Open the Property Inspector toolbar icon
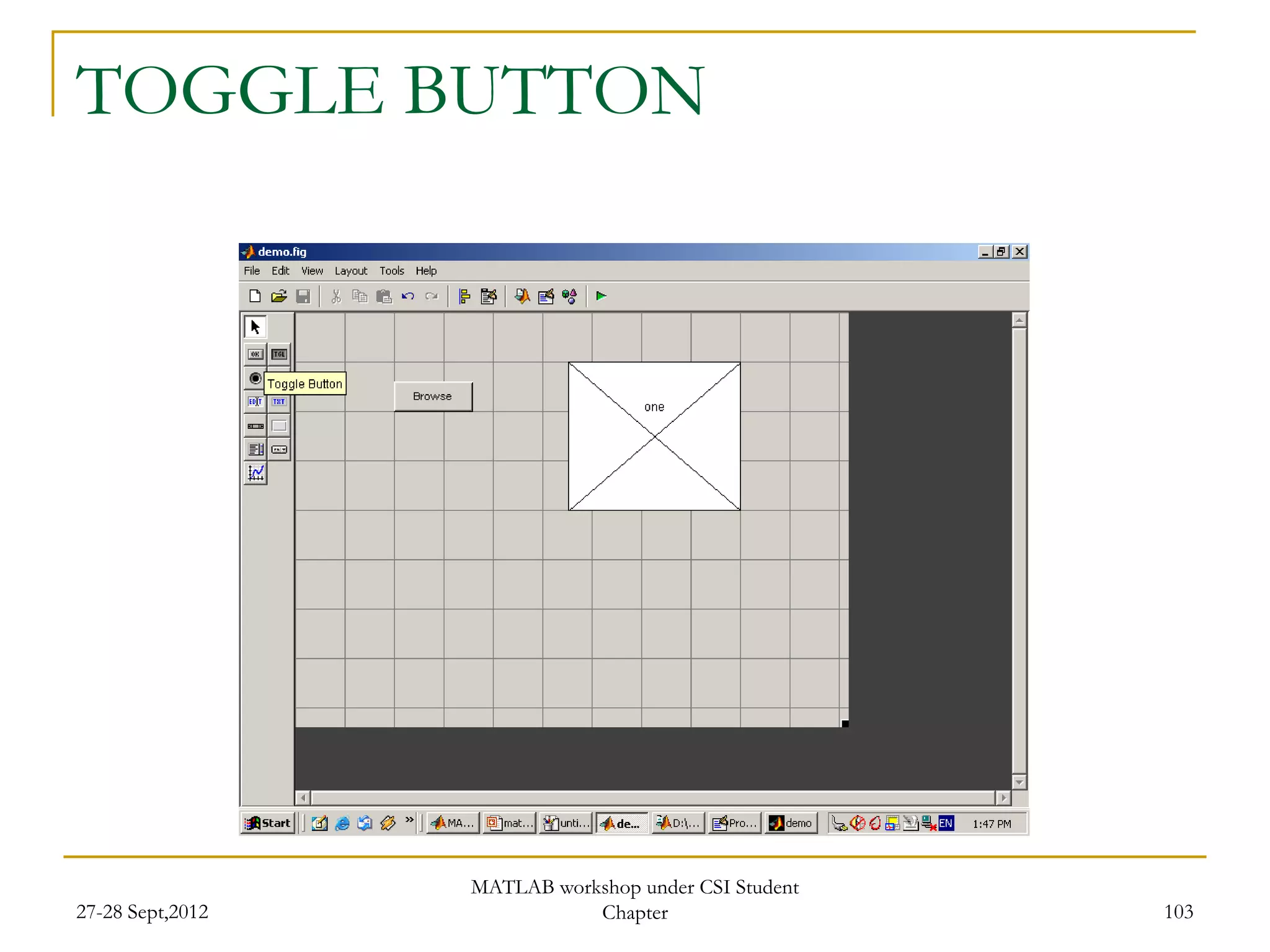The height and width of the screenshot is (952, 1270). click(x=546, y=296)
